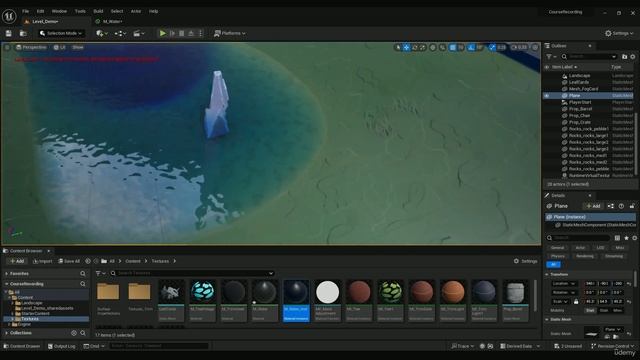Open the Content Drawer from status bar

[22, 346]
